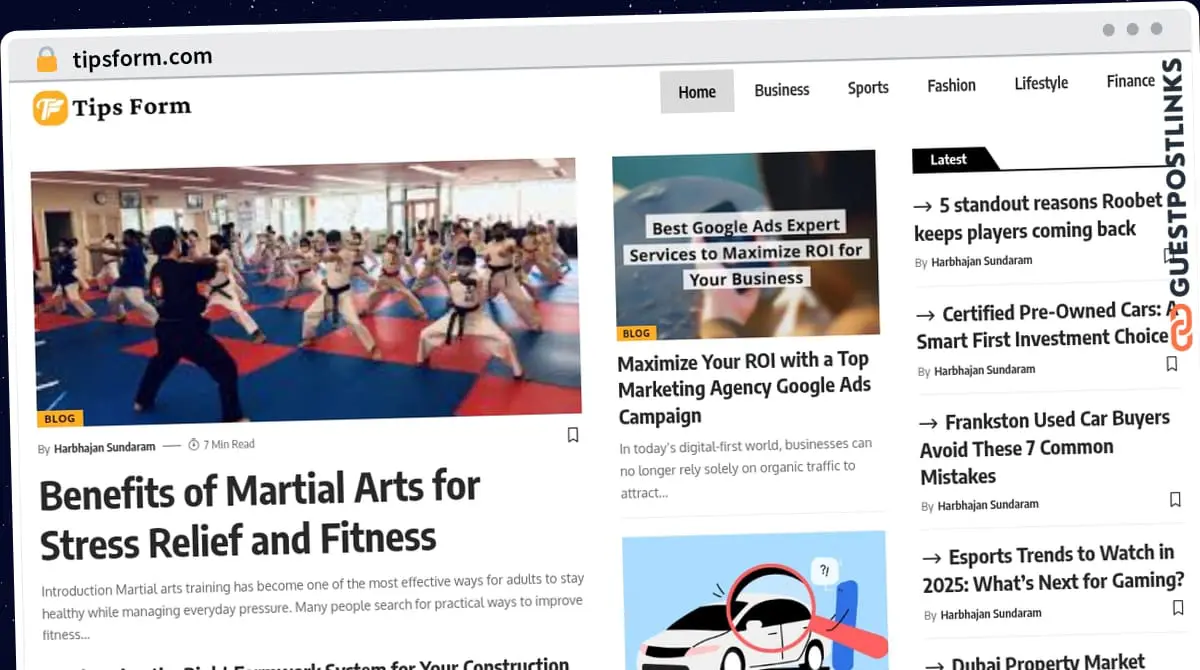The height and width of the screenshot is (670, 1200).
Task: Click the clock icon beside 7 Min Read
Action: point(194,444)
